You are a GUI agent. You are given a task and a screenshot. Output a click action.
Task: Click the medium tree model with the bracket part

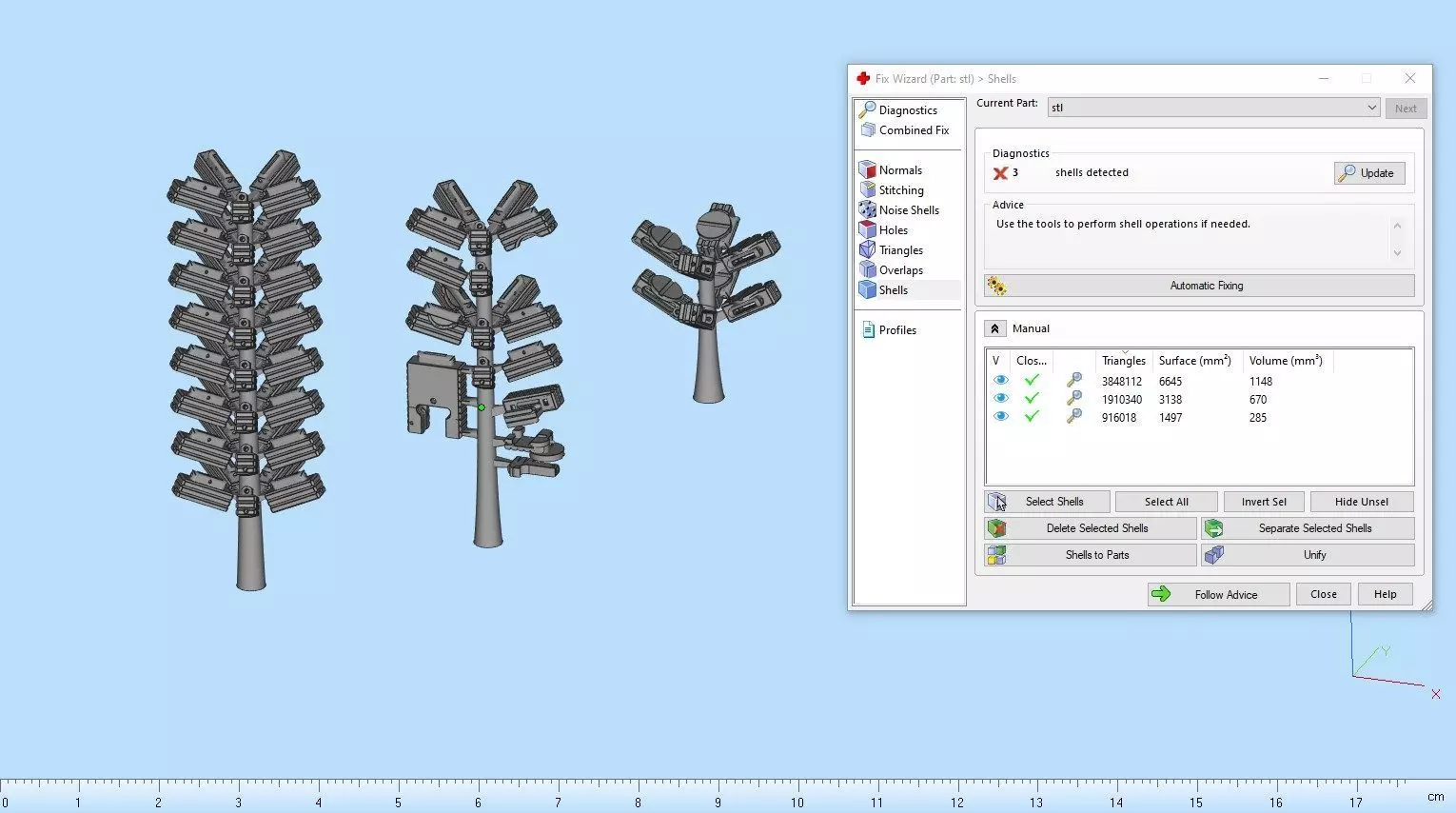click(484, 362)
